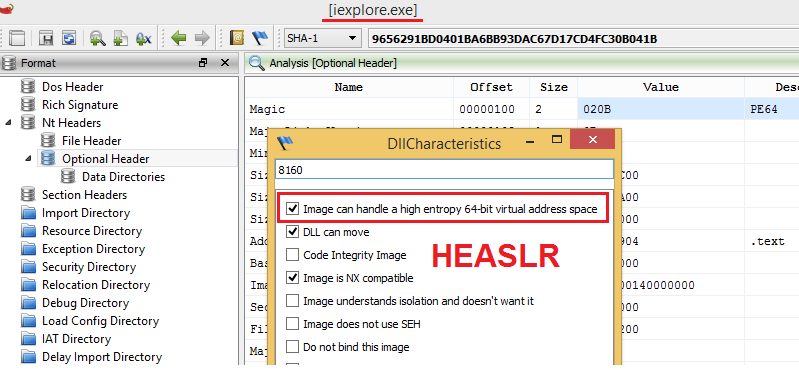Select the PE64 description cell
The image size is (799, 370).
tap(771, 109)
